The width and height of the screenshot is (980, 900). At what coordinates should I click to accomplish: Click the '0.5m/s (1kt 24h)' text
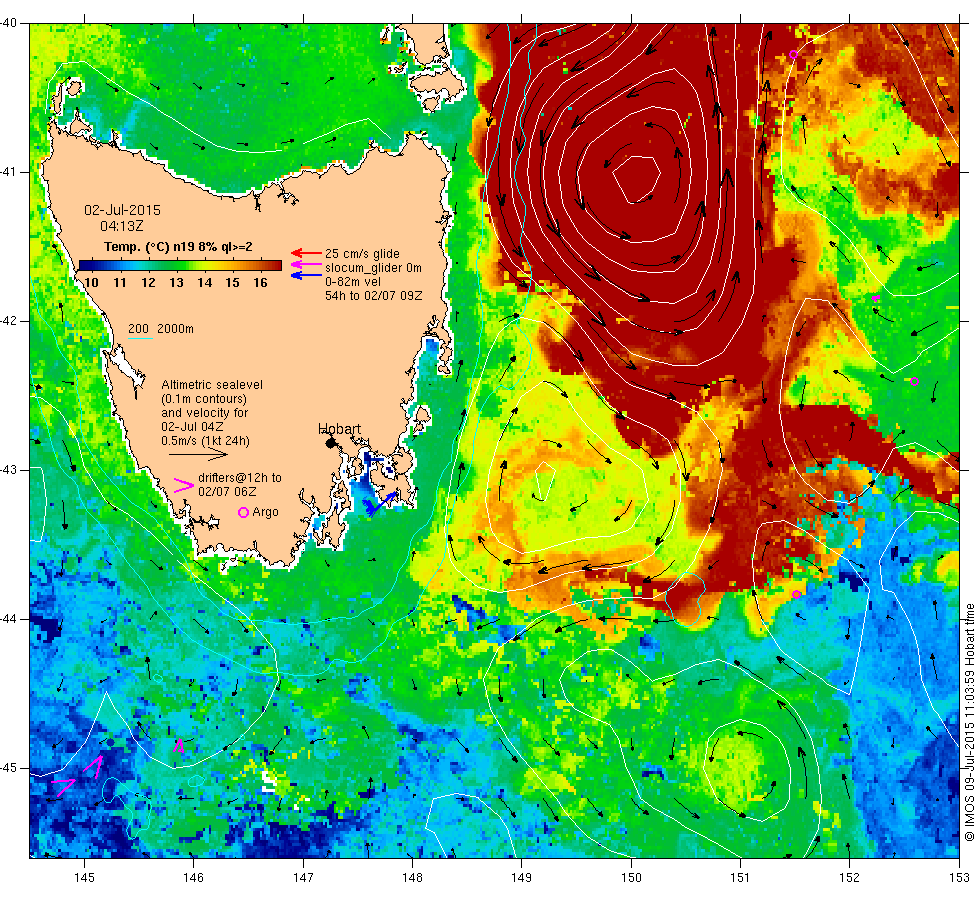click(x=206, y=441)
